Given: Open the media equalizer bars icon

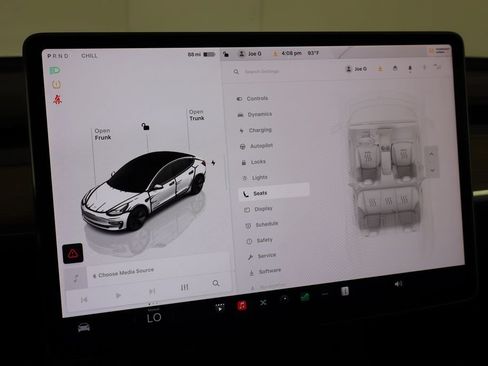Looking at the screenshot, I should click(184, 287).
